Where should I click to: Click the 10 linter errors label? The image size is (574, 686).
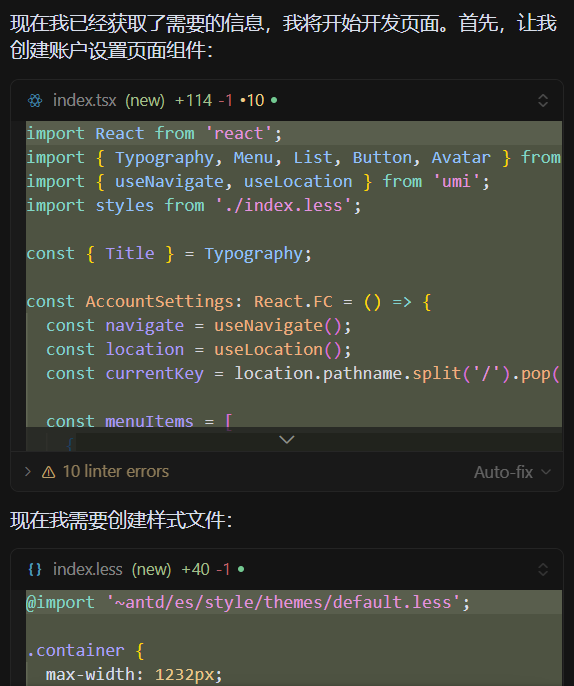coord(116,472)
